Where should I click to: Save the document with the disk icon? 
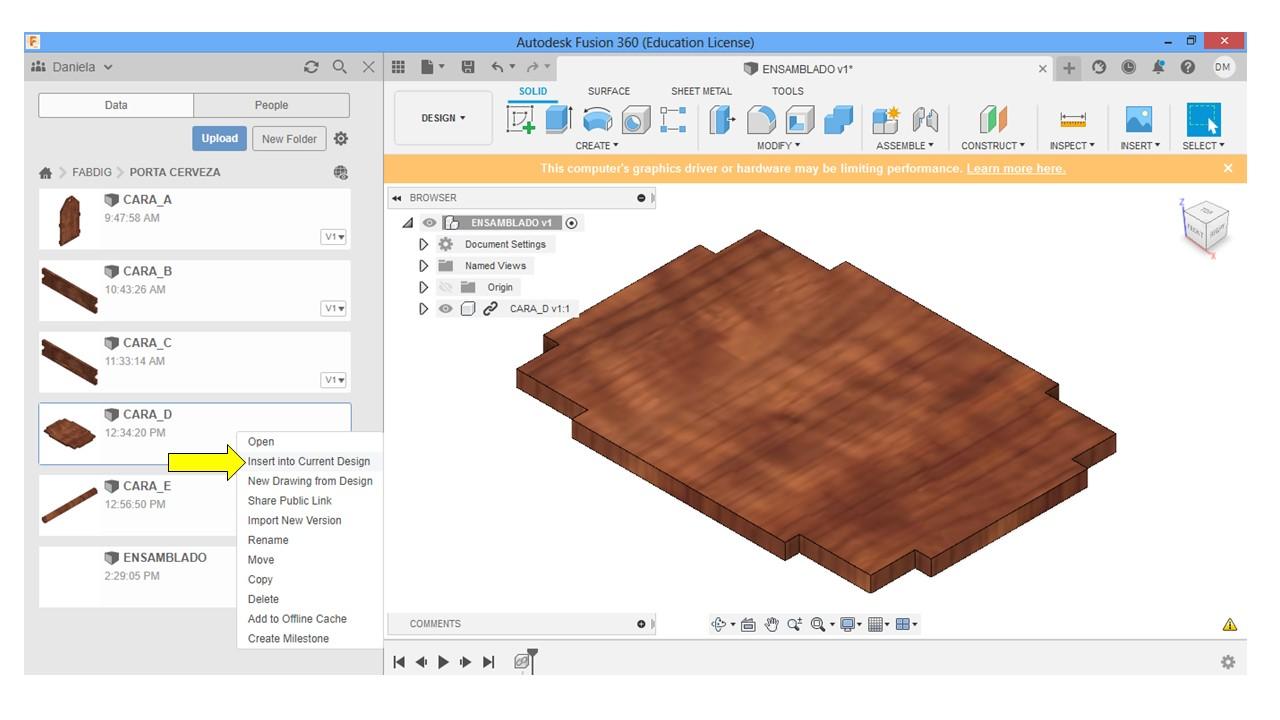pyautogui.click(x=468, y=67)
